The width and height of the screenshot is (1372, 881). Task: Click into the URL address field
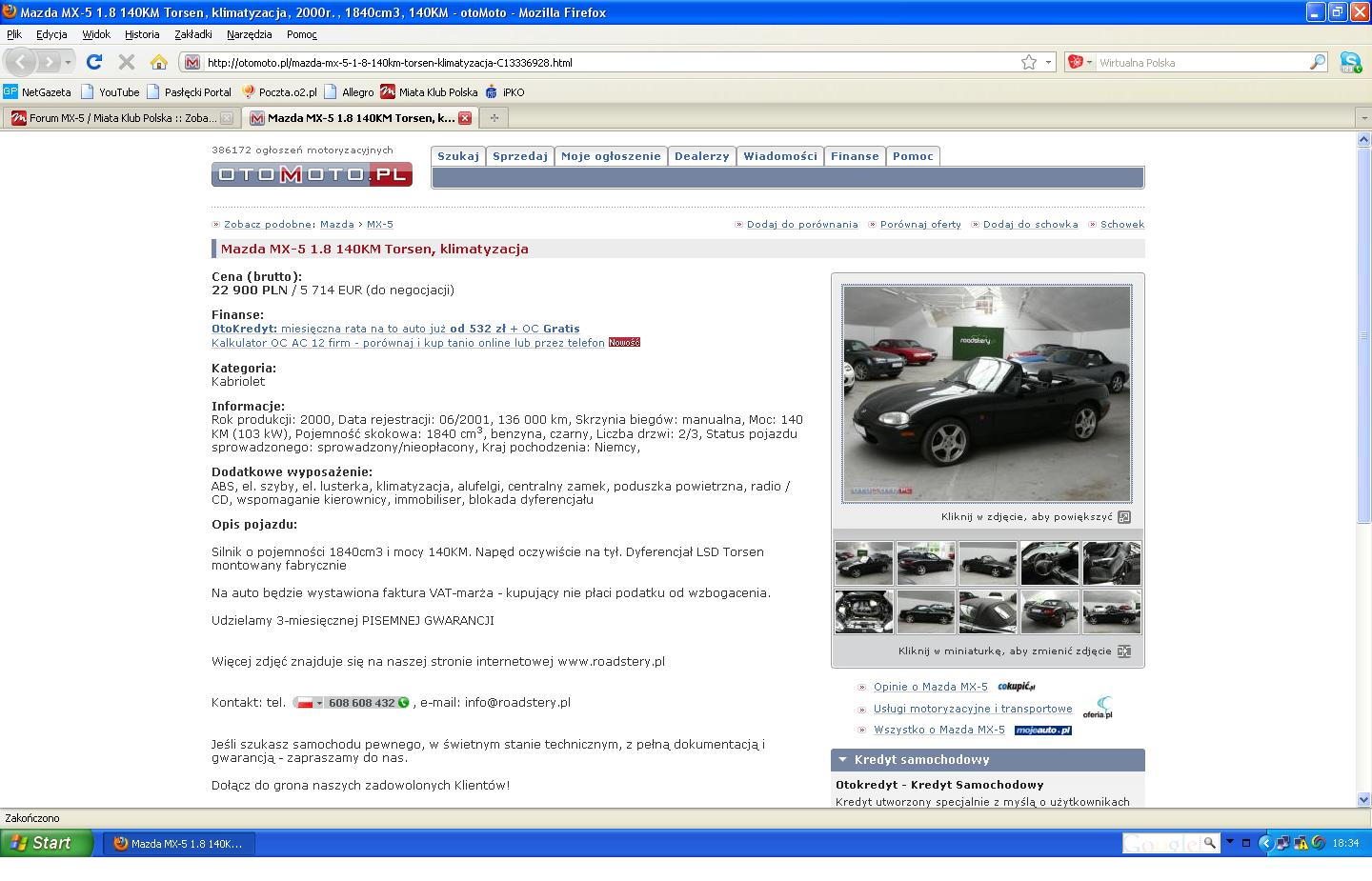click(x=610, y=63)
